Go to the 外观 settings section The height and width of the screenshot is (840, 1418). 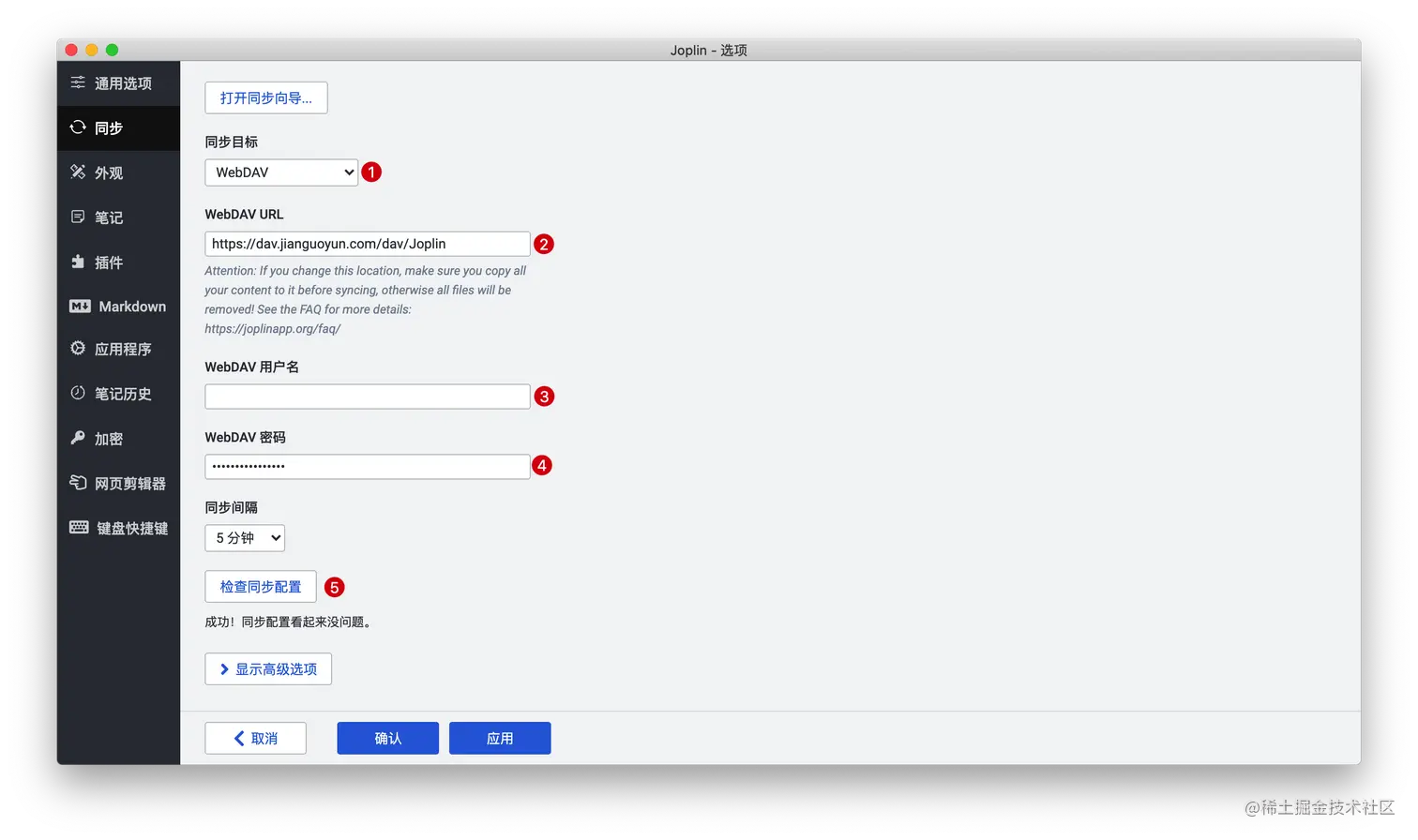[x=118, y=173]
